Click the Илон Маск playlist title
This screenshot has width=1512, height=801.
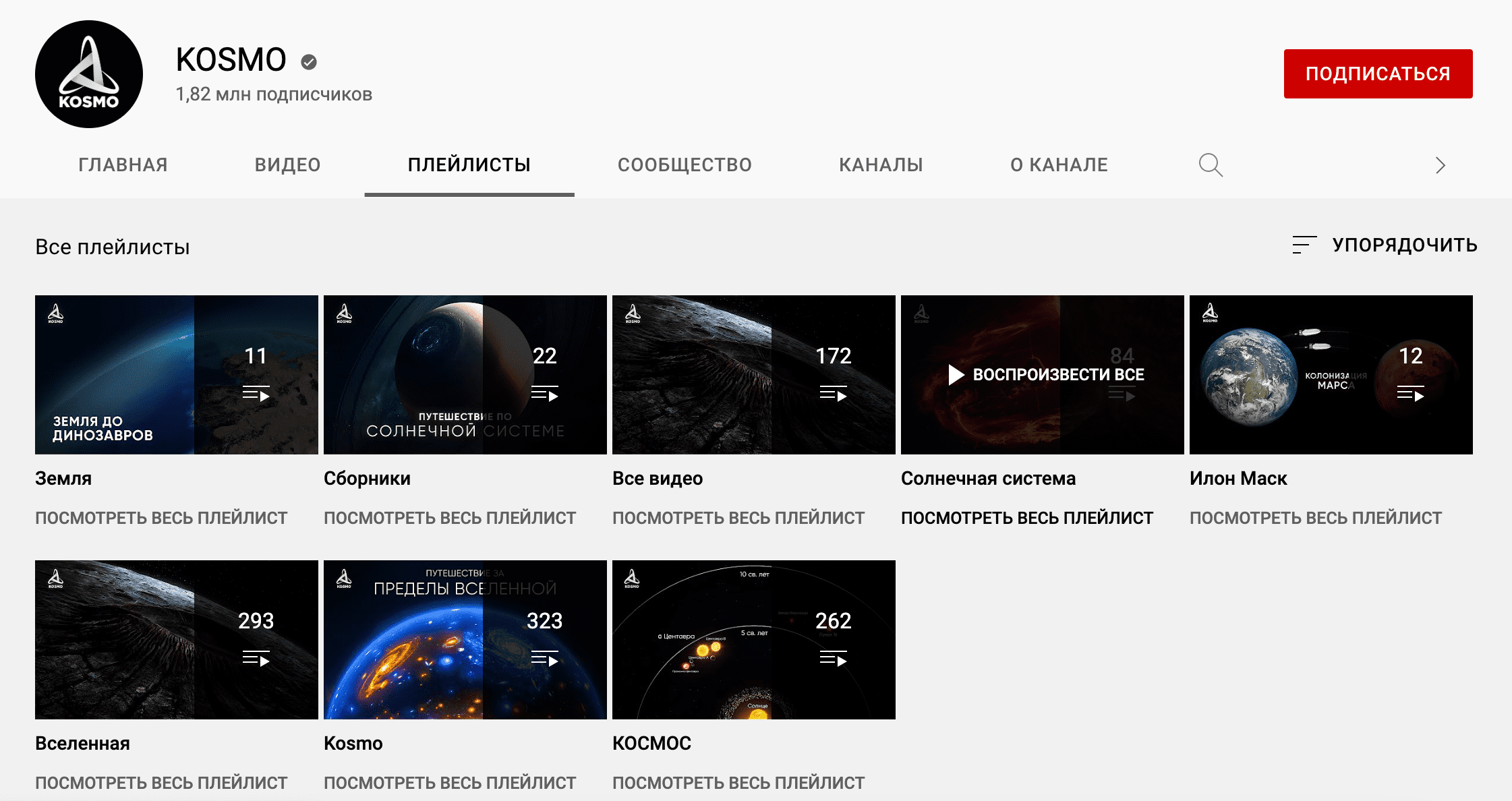point(1238,478)
